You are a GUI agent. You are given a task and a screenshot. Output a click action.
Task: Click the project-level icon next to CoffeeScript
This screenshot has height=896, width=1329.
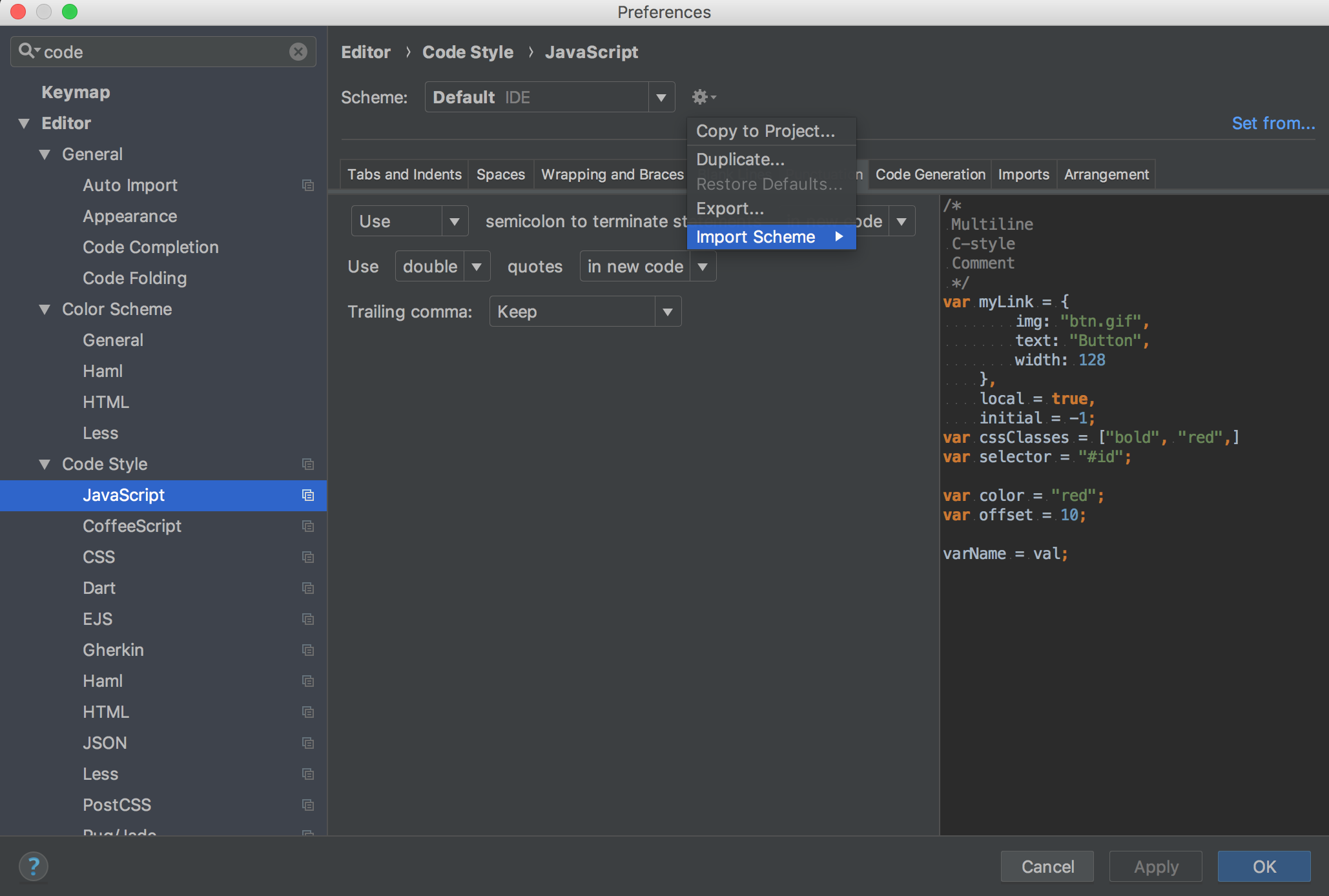[308, 526]
